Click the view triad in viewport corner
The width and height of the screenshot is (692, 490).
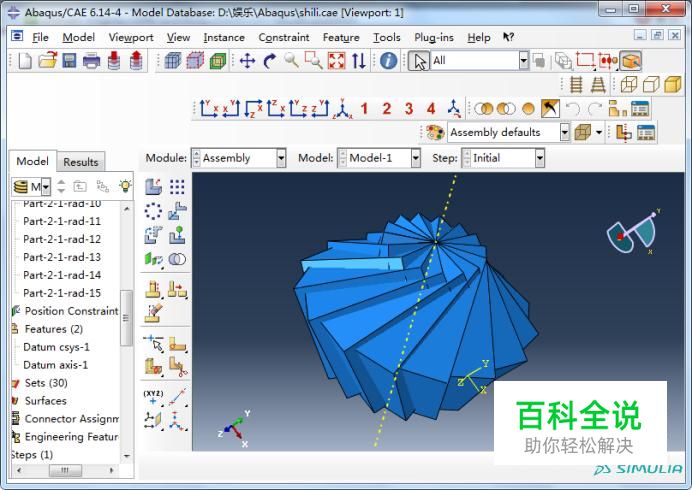[x=233, y=429]
